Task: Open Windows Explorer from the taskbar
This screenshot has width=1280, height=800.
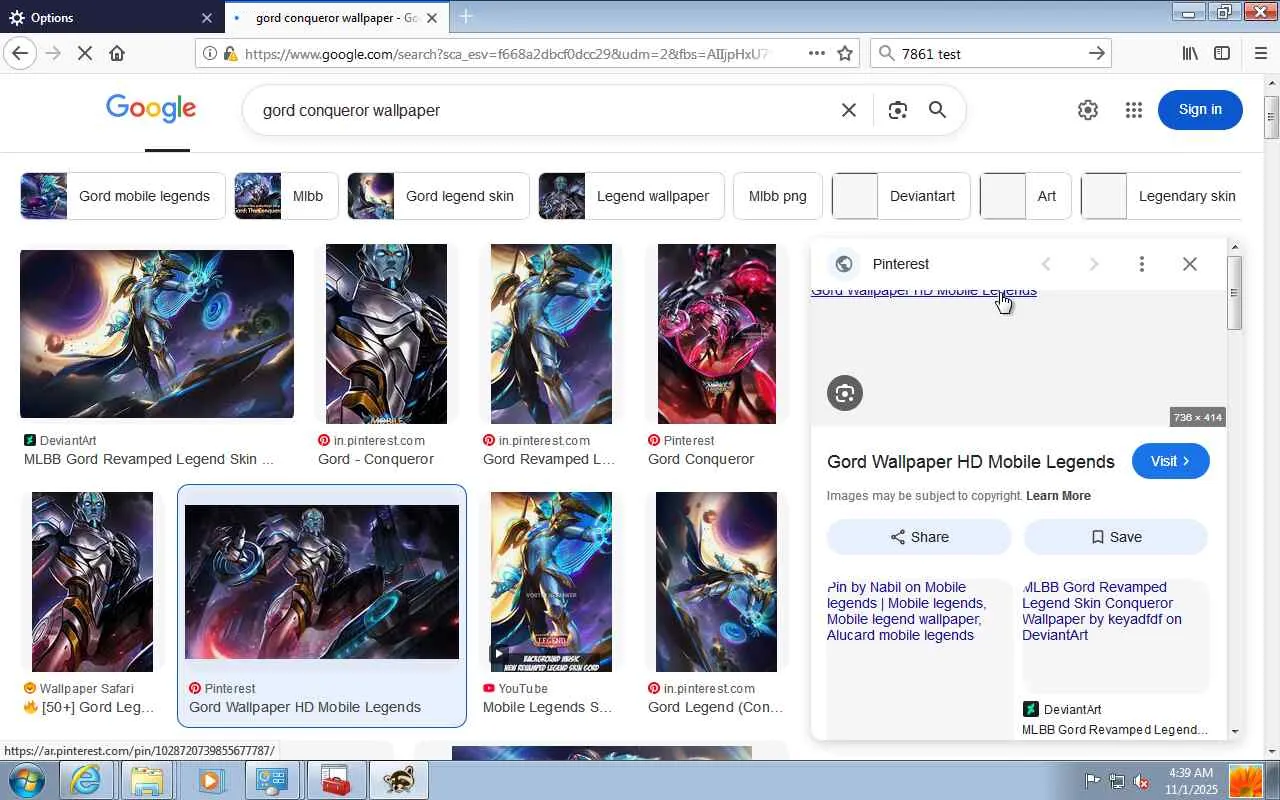Action: click(147, 780)
